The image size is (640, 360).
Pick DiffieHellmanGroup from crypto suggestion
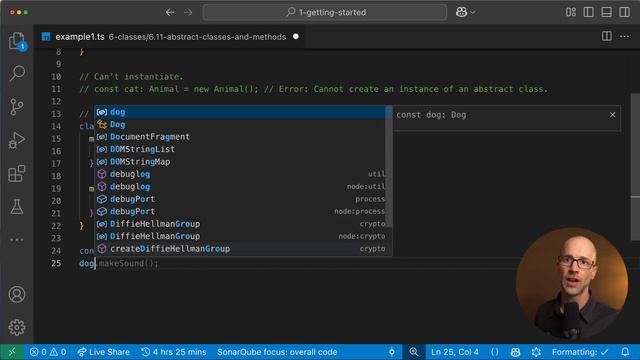241,224
